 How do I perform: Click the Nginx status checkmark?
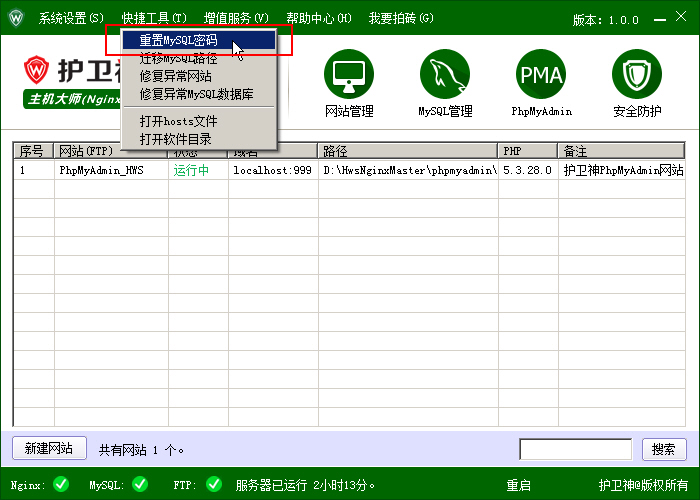tap(61, 484)
